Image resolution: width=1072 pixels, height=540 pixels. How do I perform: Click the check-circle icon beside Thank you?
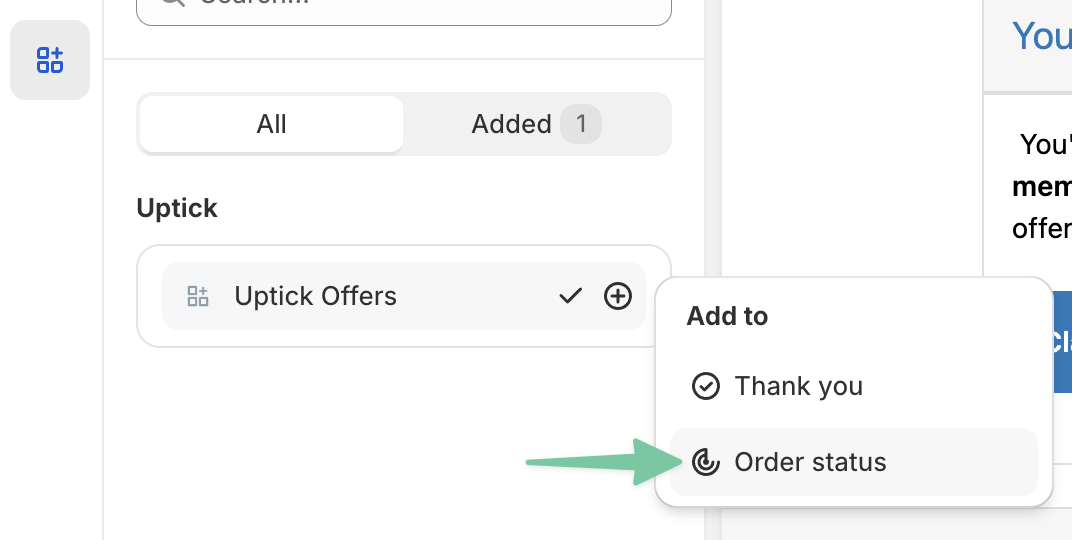(706, 386)
